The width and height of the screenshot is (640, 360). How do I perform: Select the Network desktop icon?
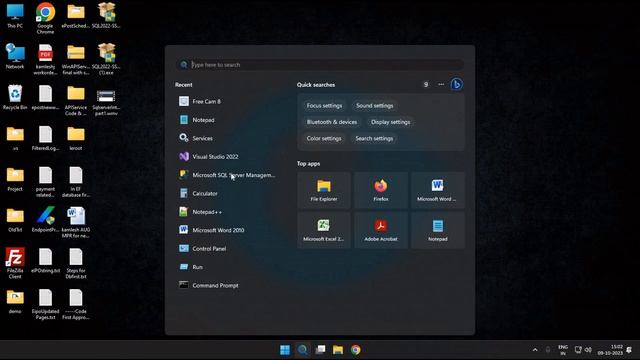point(15,56)
